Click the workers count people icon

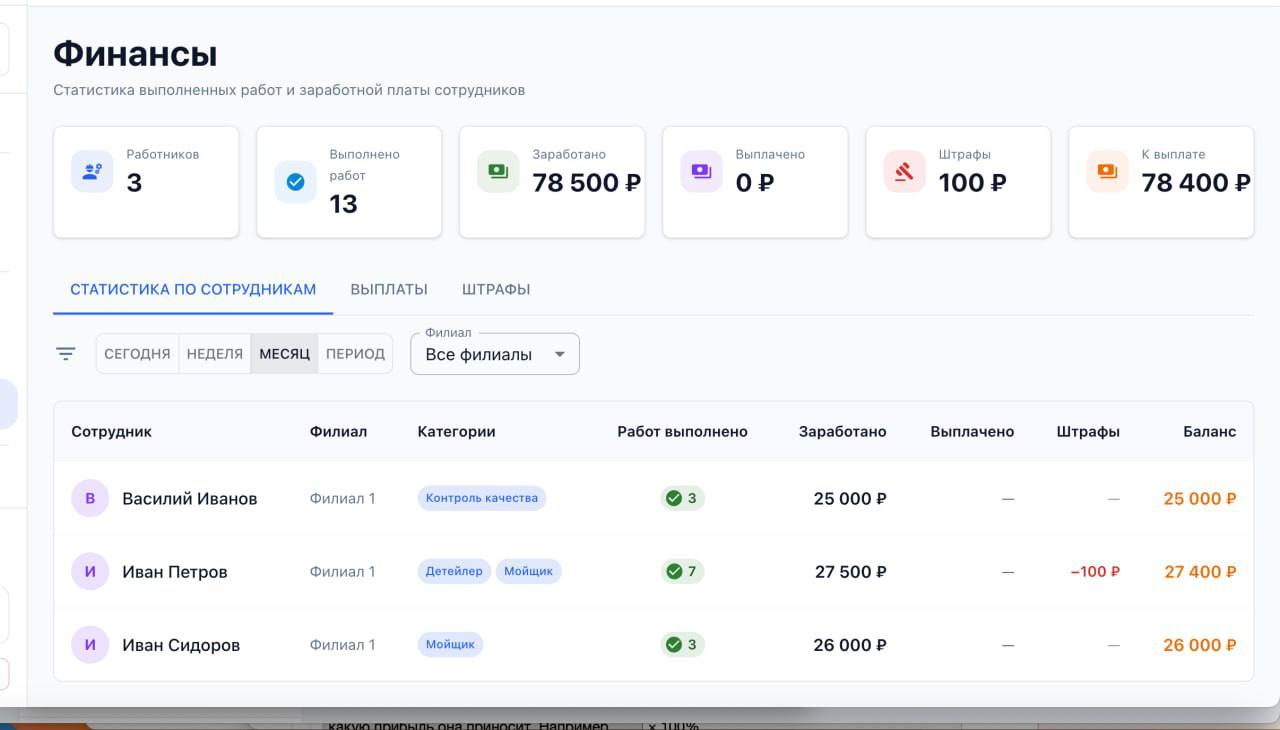tap(92, 171)
